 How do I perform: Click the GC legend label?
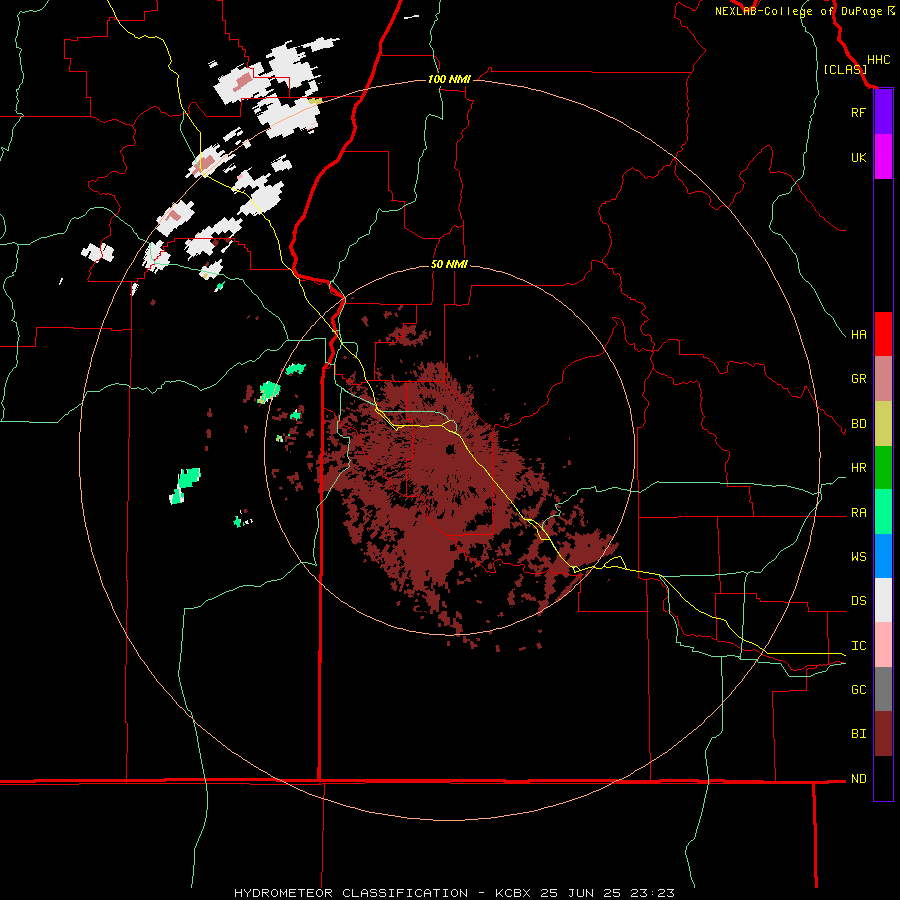click(x=858, y=689)
